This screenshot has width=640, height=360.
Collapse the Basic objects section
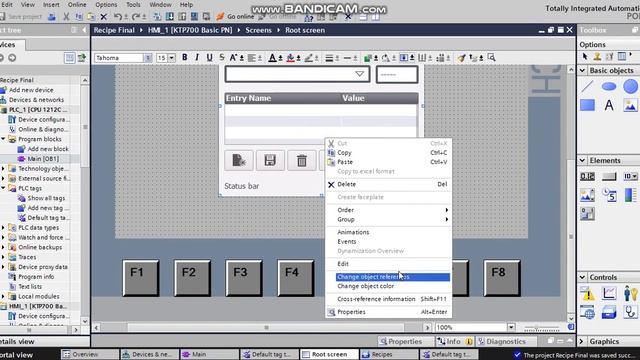tap(582, 71)
